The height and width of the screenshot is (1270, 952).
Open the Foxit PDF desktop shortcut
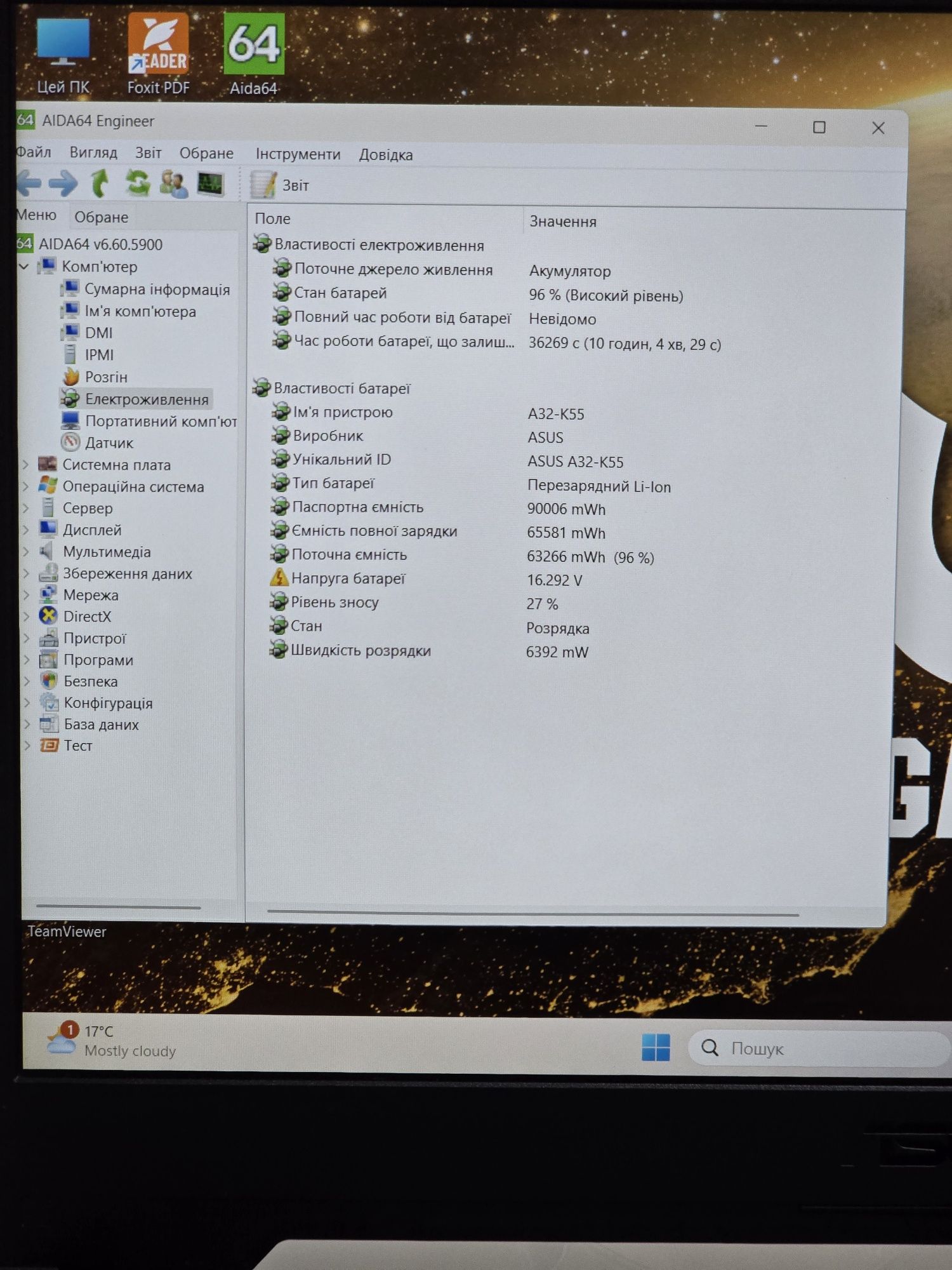158,55
